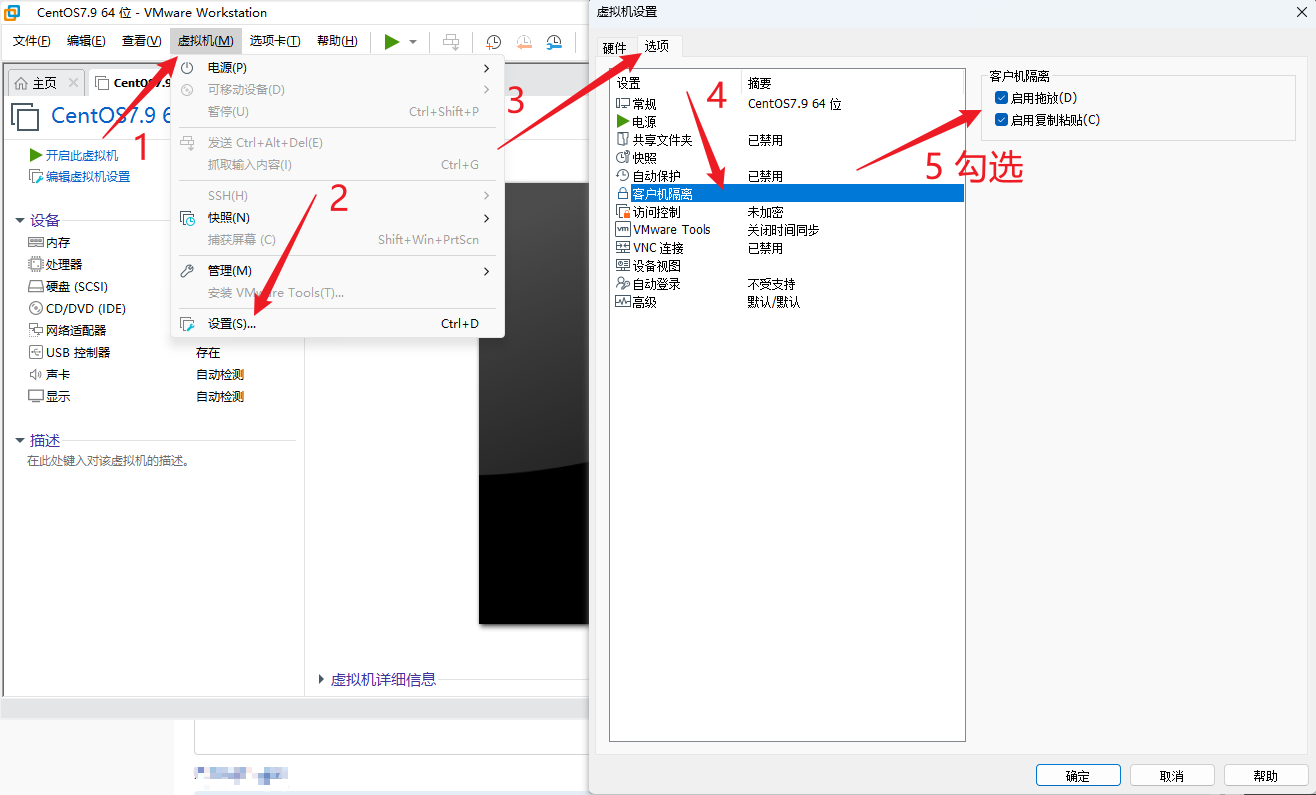Collapse the 描述 section triangle
Image resolution: width=1316 pixels, height=795 pixels.
point(19,441)
